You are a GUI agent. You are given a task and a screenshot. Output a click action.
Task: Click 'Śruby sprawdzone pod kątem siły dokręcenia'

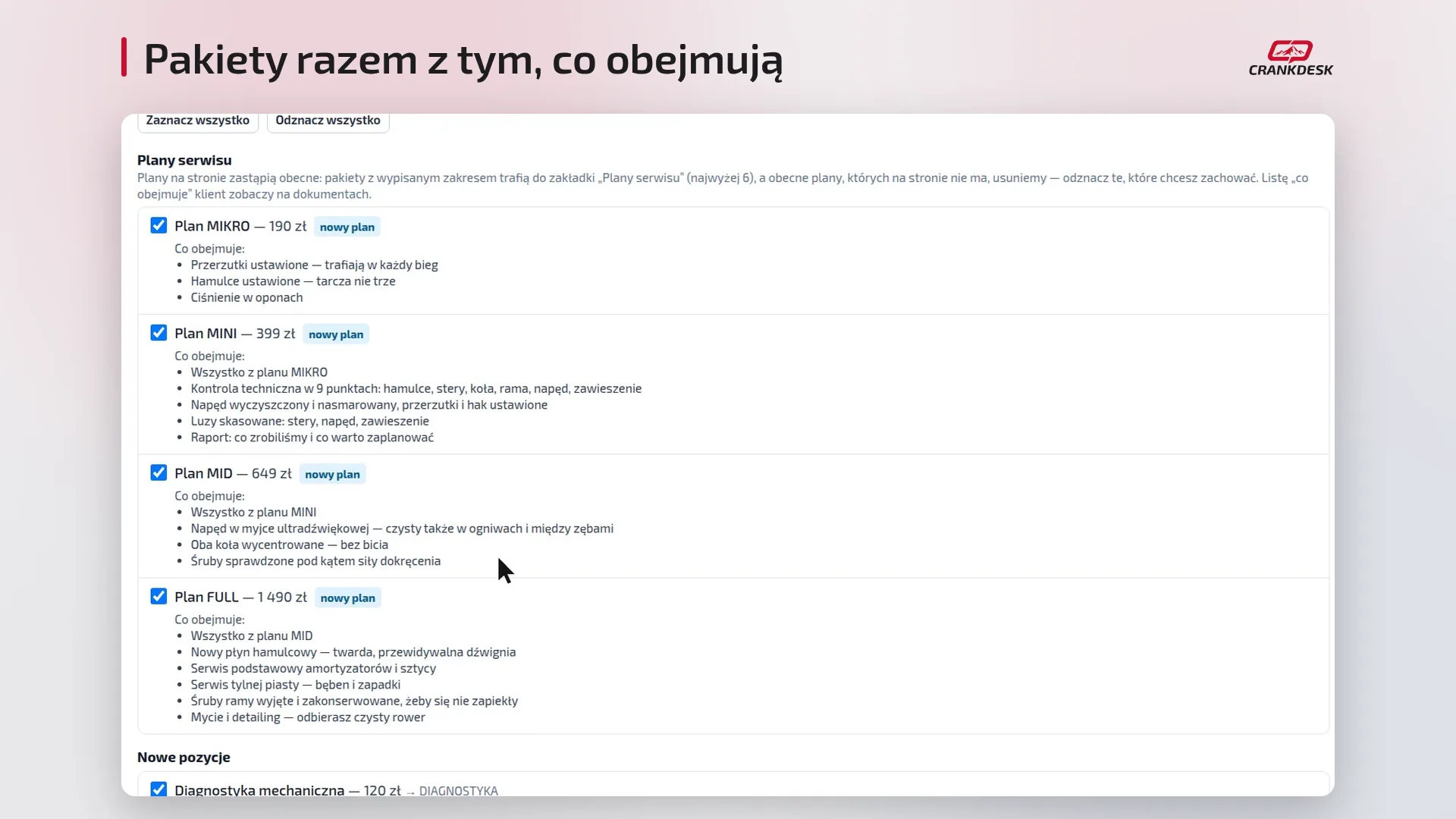(315, 561)
